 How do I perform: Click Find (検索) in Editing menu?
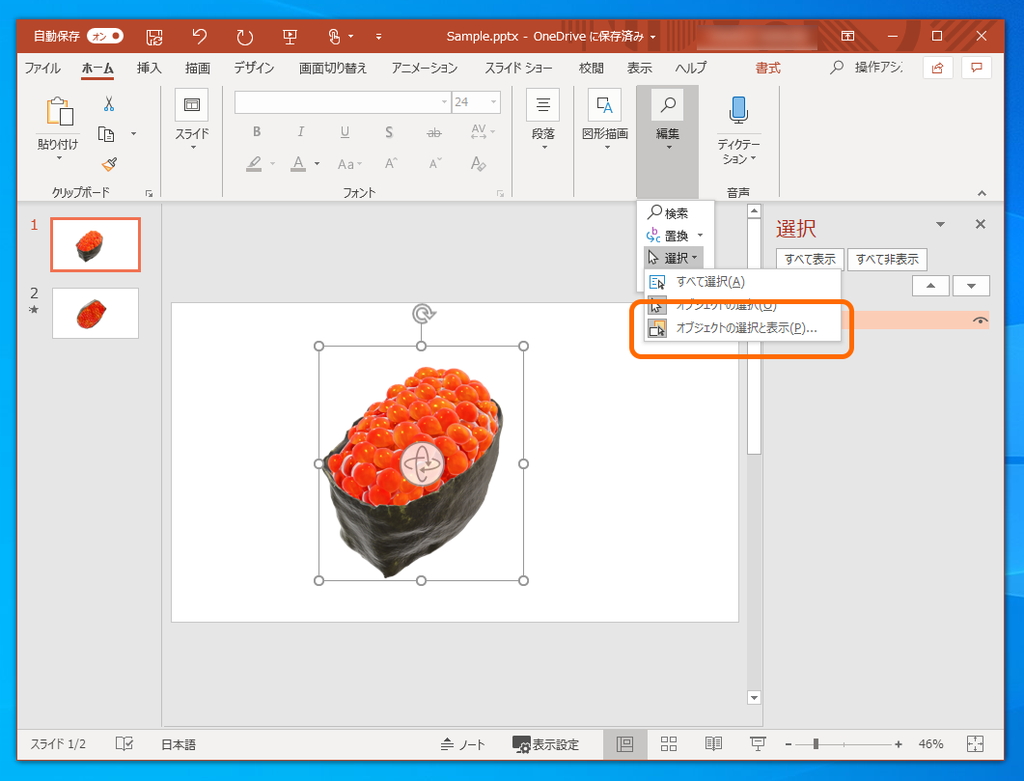668,213
